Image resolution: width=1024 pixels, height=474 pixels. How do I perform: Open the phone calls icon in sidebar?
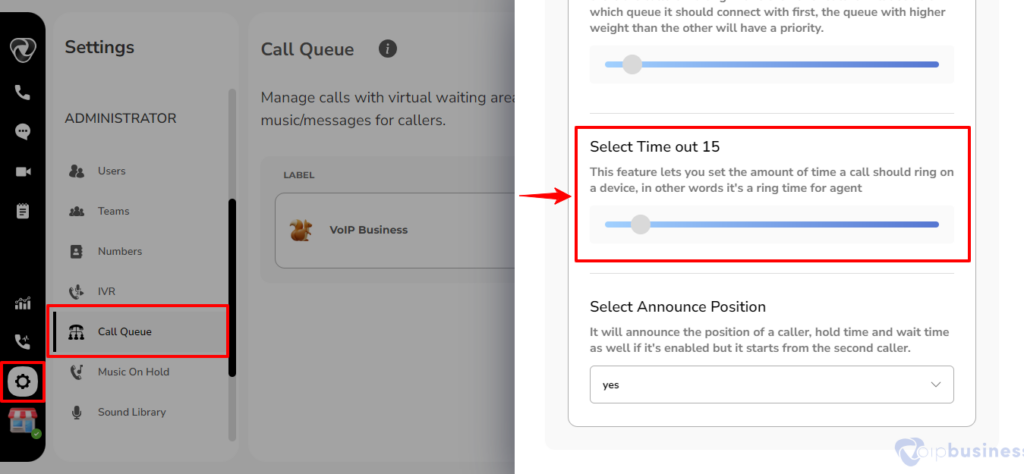[x=23, y=93]
